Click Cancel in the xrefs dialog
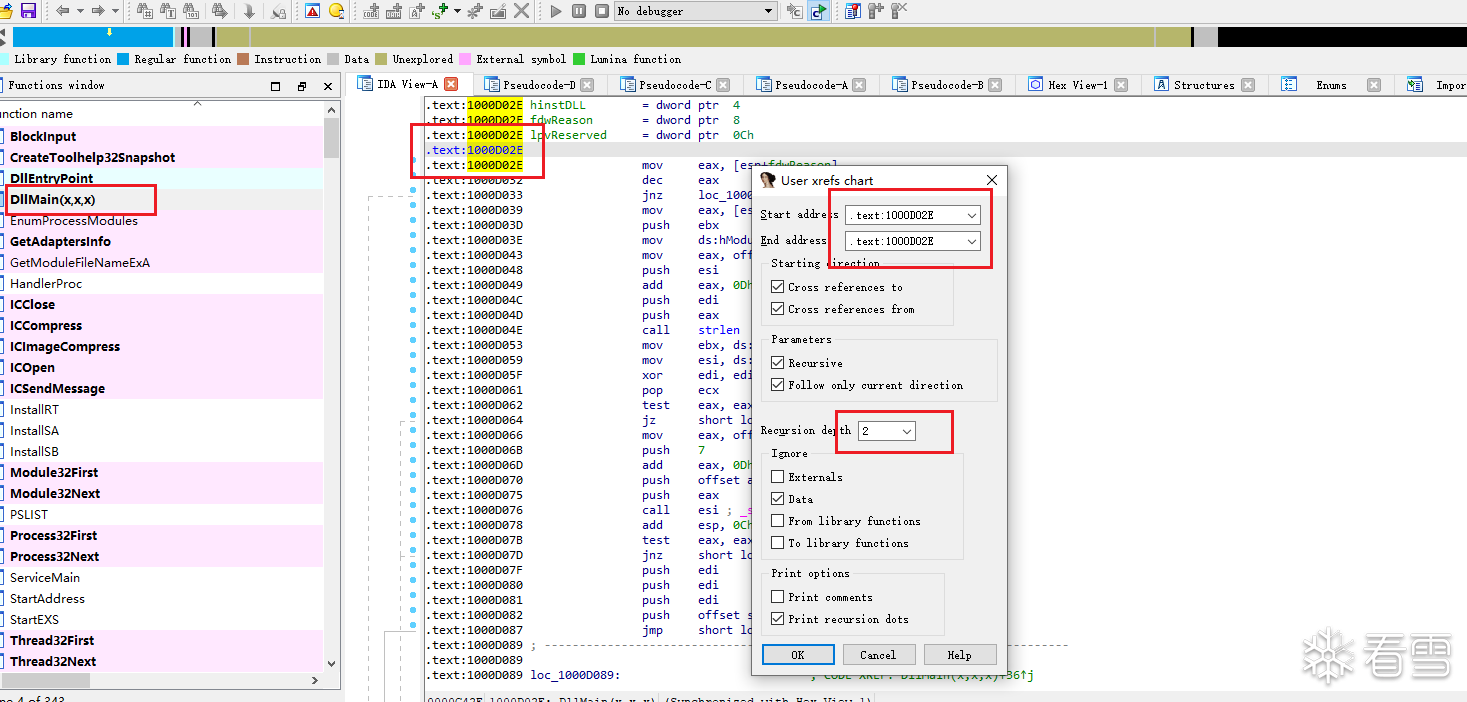Image resolution: width=1467 pixels, height=702 pixels. [x=877, y=655]
